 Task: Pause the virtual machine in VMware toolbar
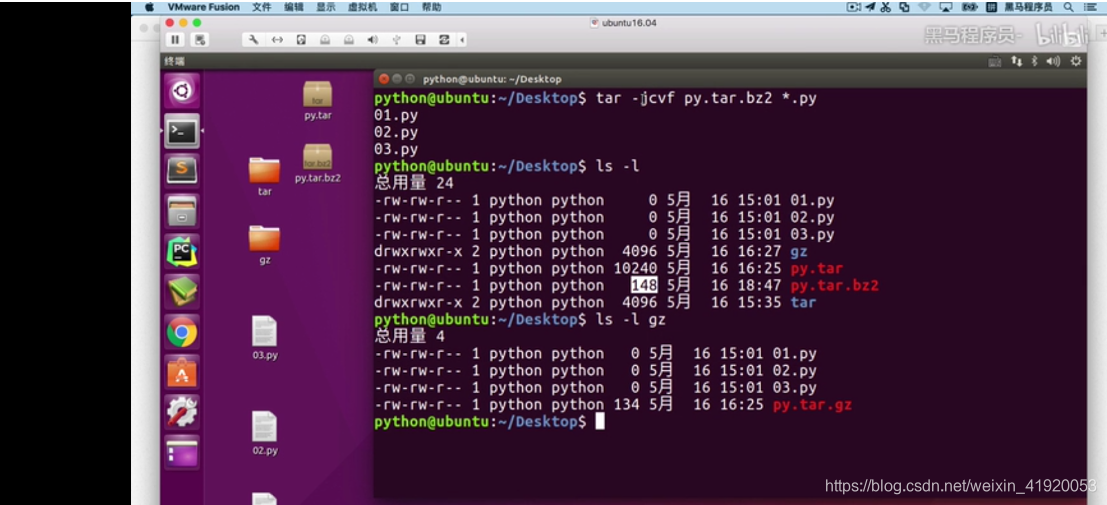(x=175, y=40)
